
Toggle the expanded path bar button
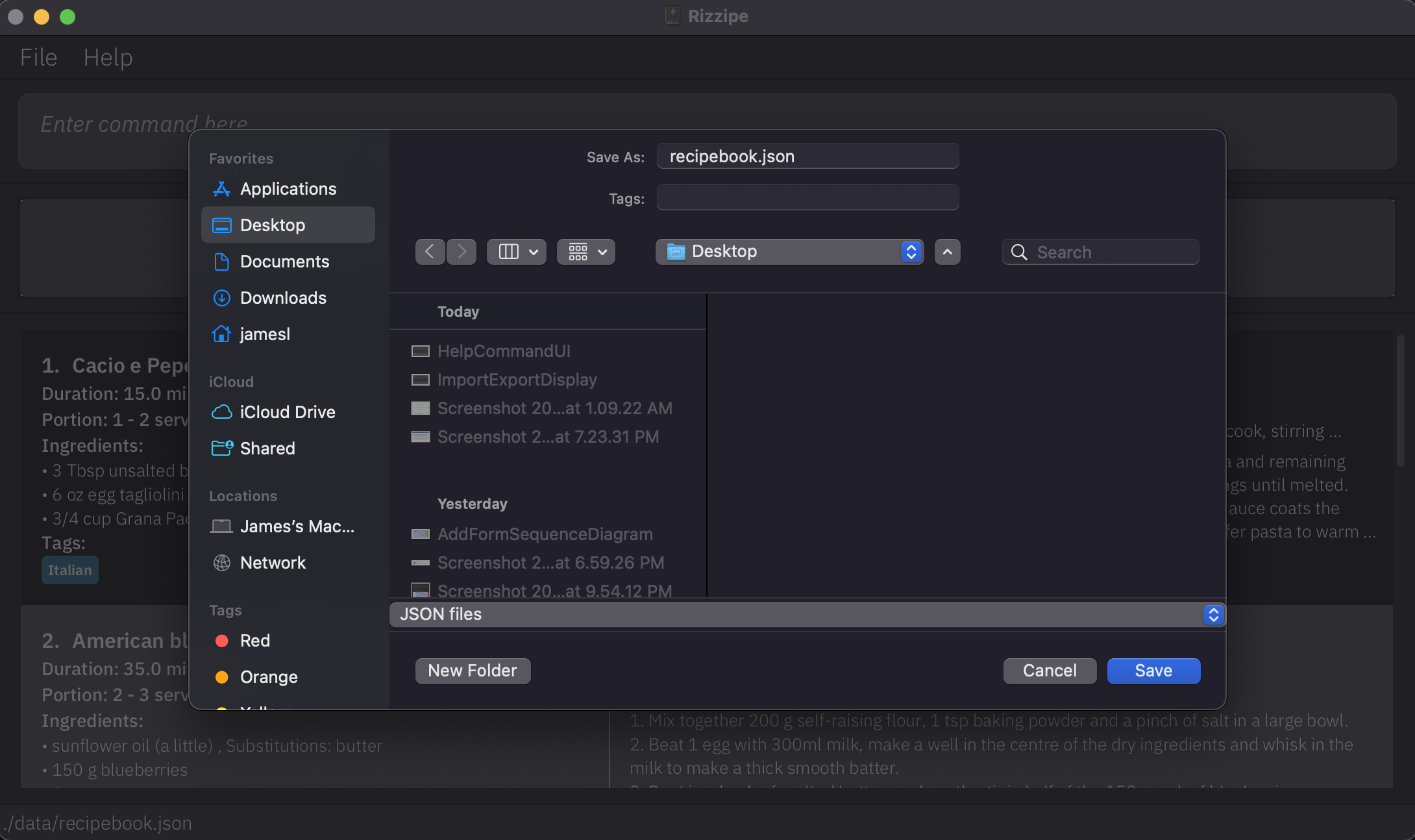coord(946,252)
